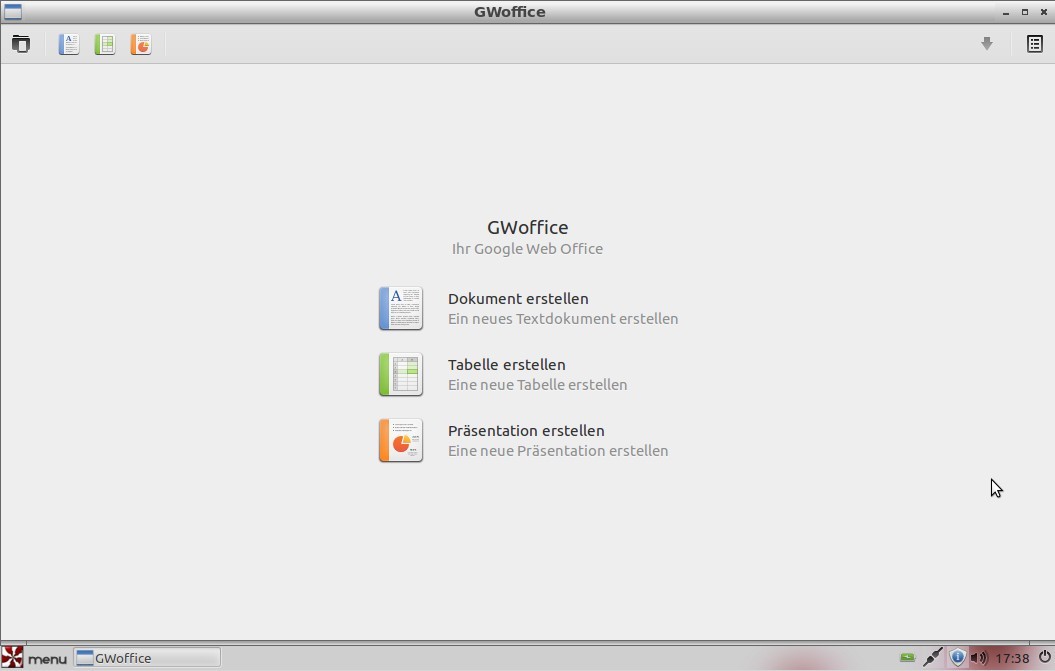
Task: Click the download arrow icon in toolbar
Action: tap(986, 44)
